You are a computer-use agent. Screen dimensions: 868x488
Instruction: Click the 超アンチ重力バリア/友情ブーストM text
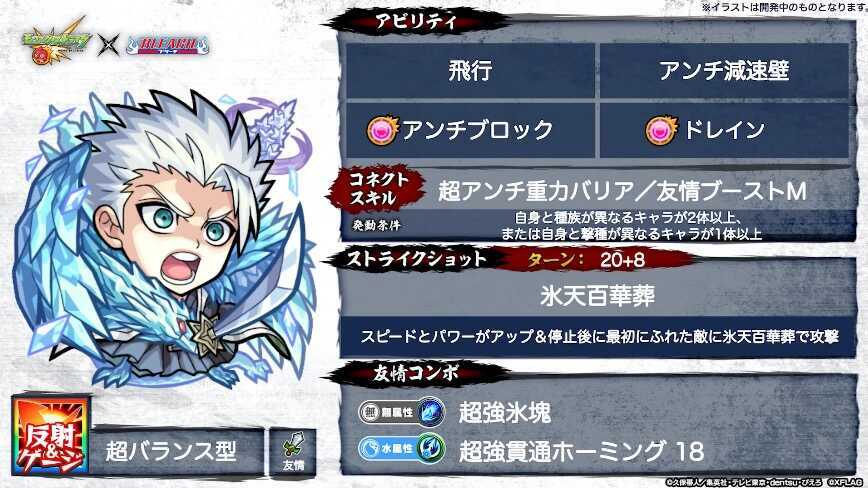point(622,191)
